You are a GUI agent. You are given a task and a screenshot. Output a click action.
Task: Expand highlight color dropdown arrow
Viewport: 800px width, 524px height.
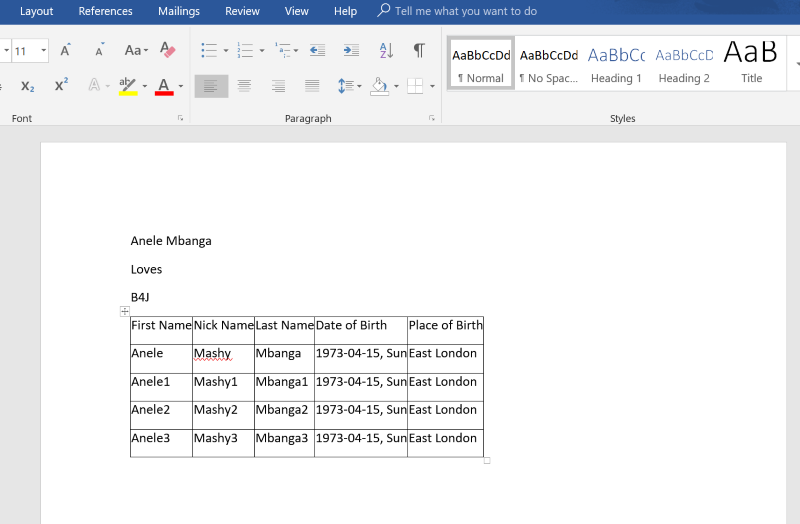pyautogui.click(x=144, y=86)
